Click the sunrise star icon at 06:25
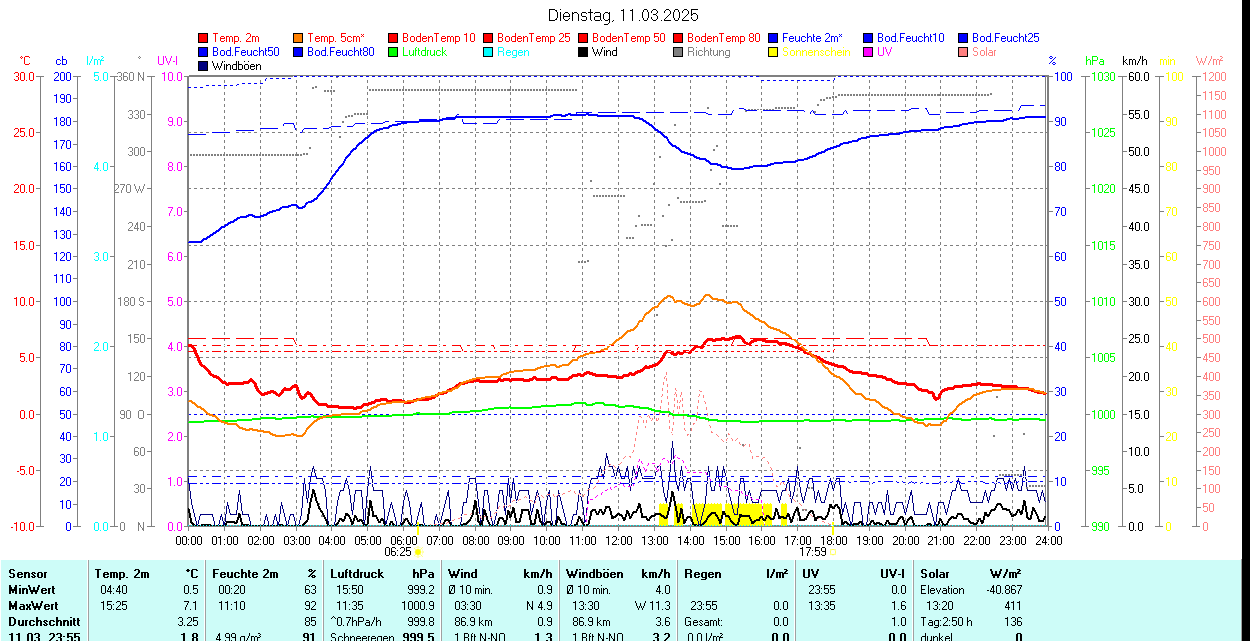This screenshot has width=1250, height=641. coord(418,551)
